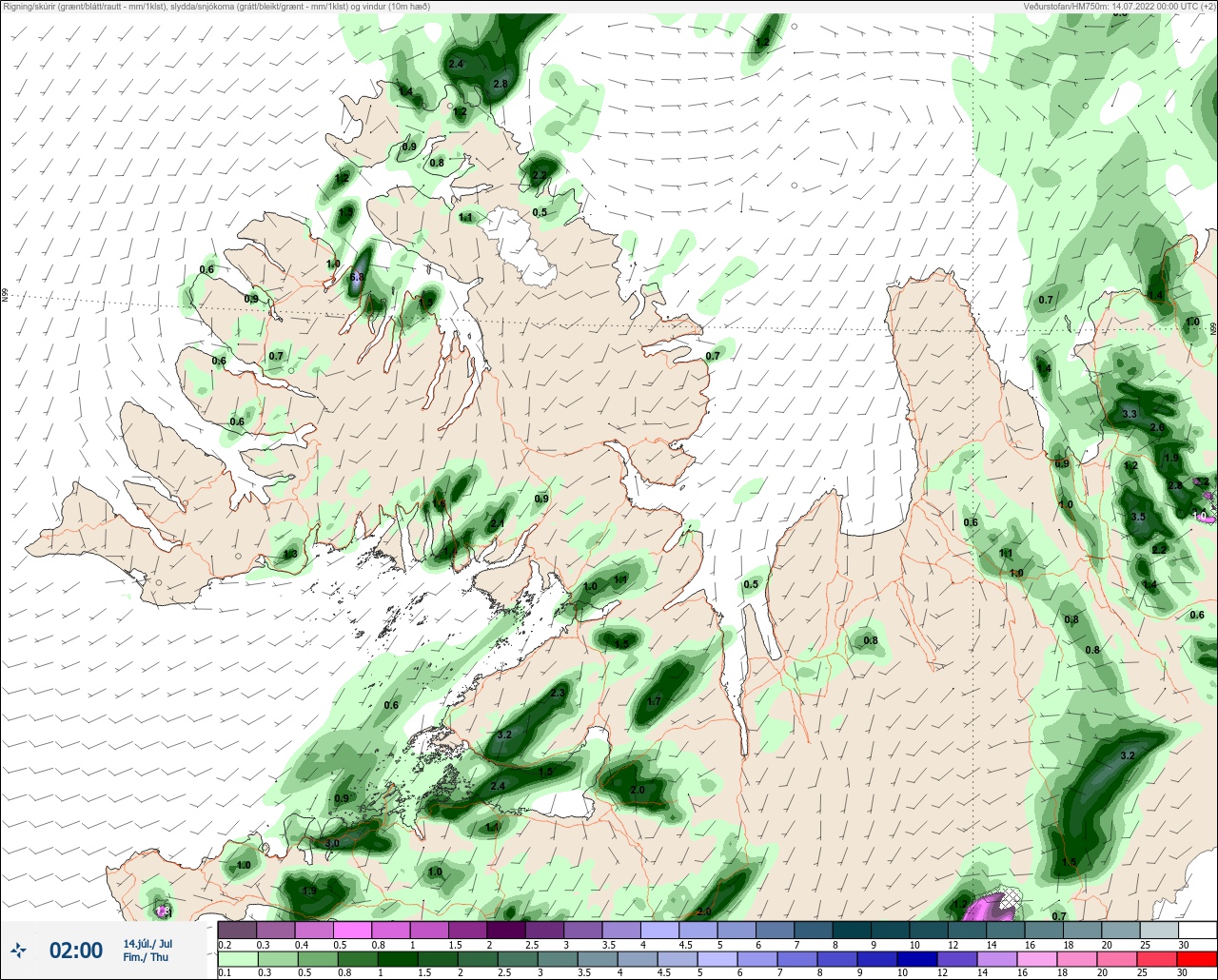Click the 3.3 rainfall value in east
This screenshot has width=1218, height=980.
tap(1130, 414)
